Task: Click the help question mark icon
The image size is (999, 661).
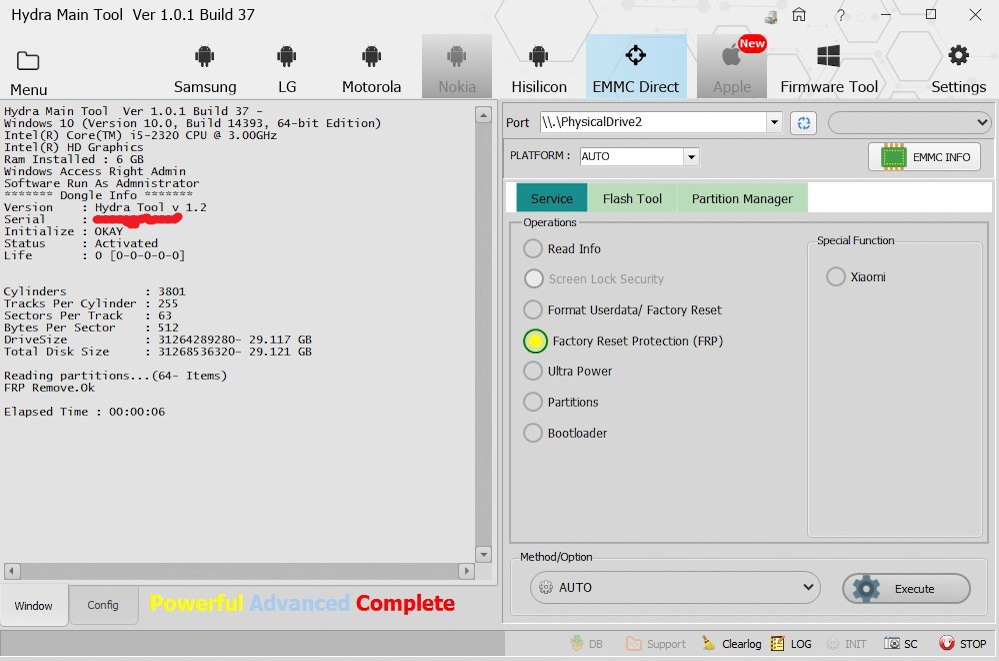Action: 841,15
